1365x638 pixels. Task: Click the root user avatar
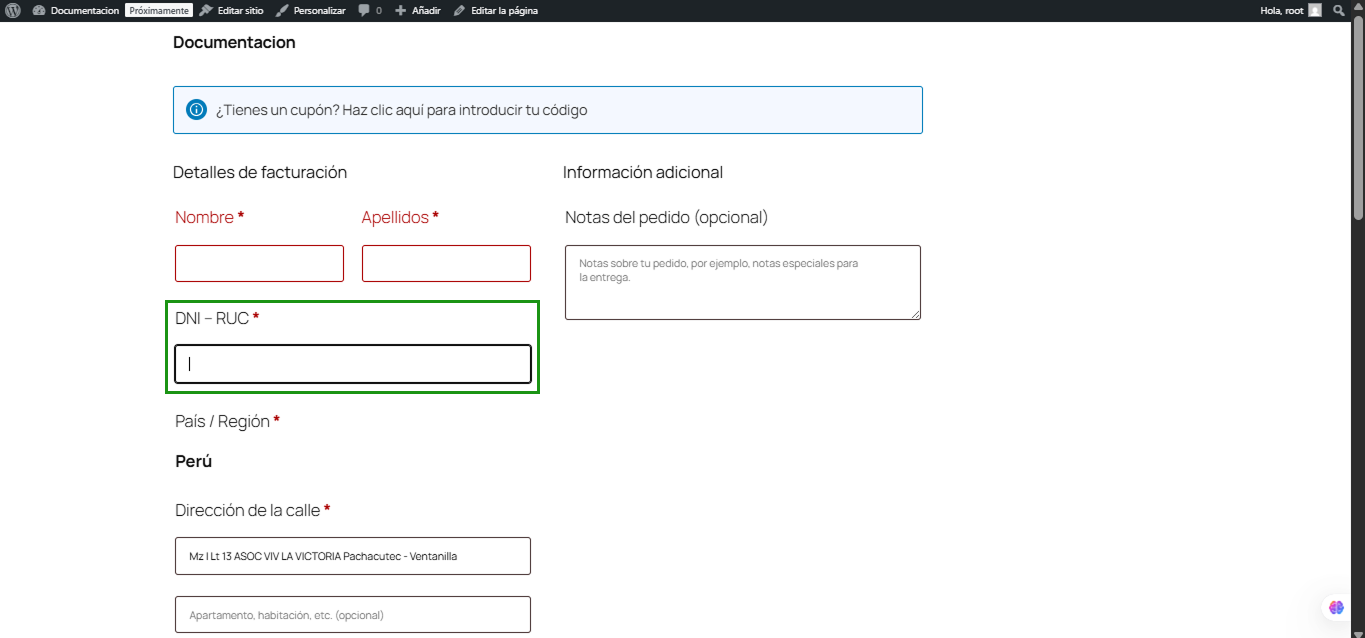click(1315, 10)
